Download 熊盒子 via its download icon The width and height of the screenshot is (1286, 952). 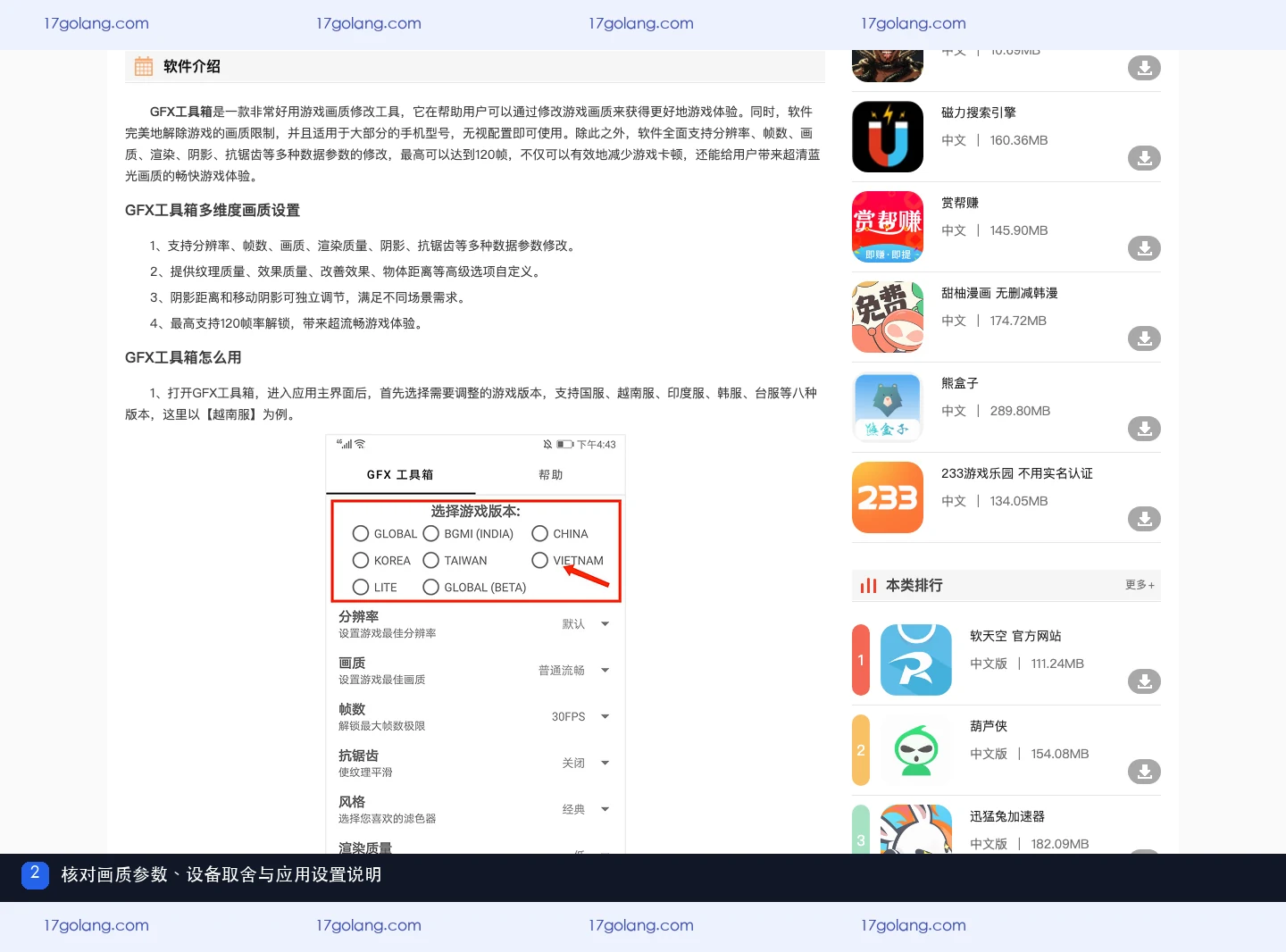(1144, 429)
